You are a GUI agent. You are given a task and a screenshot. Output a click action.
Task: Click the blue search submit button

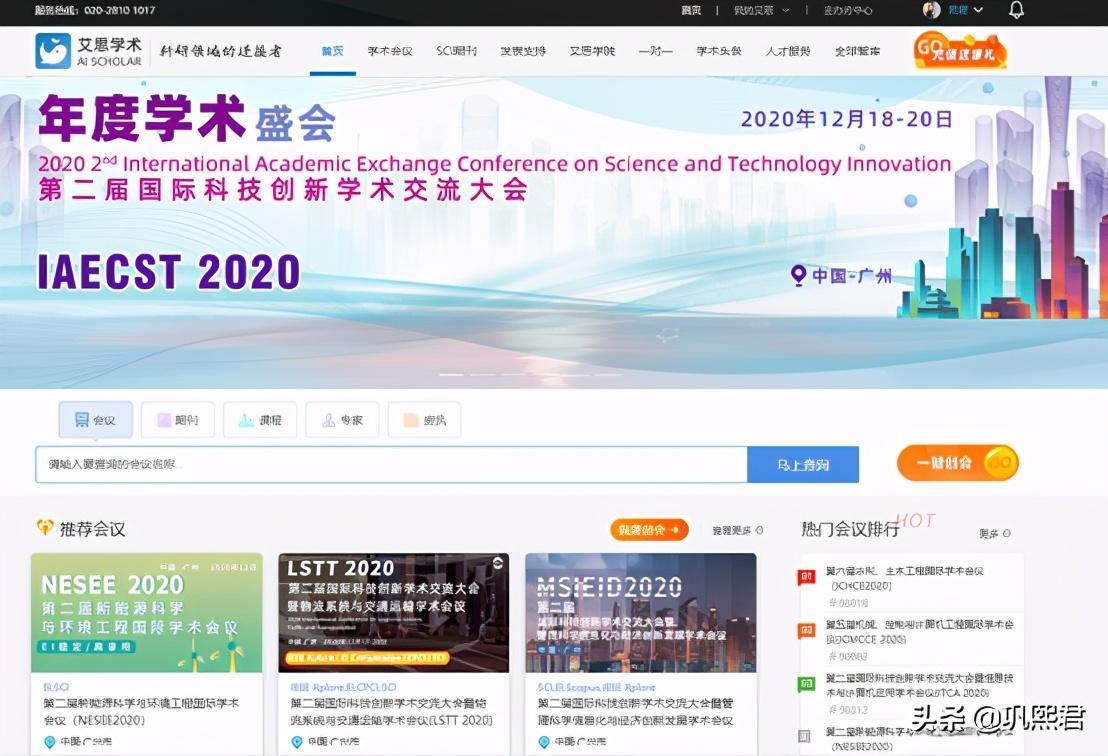coord(802,465)
